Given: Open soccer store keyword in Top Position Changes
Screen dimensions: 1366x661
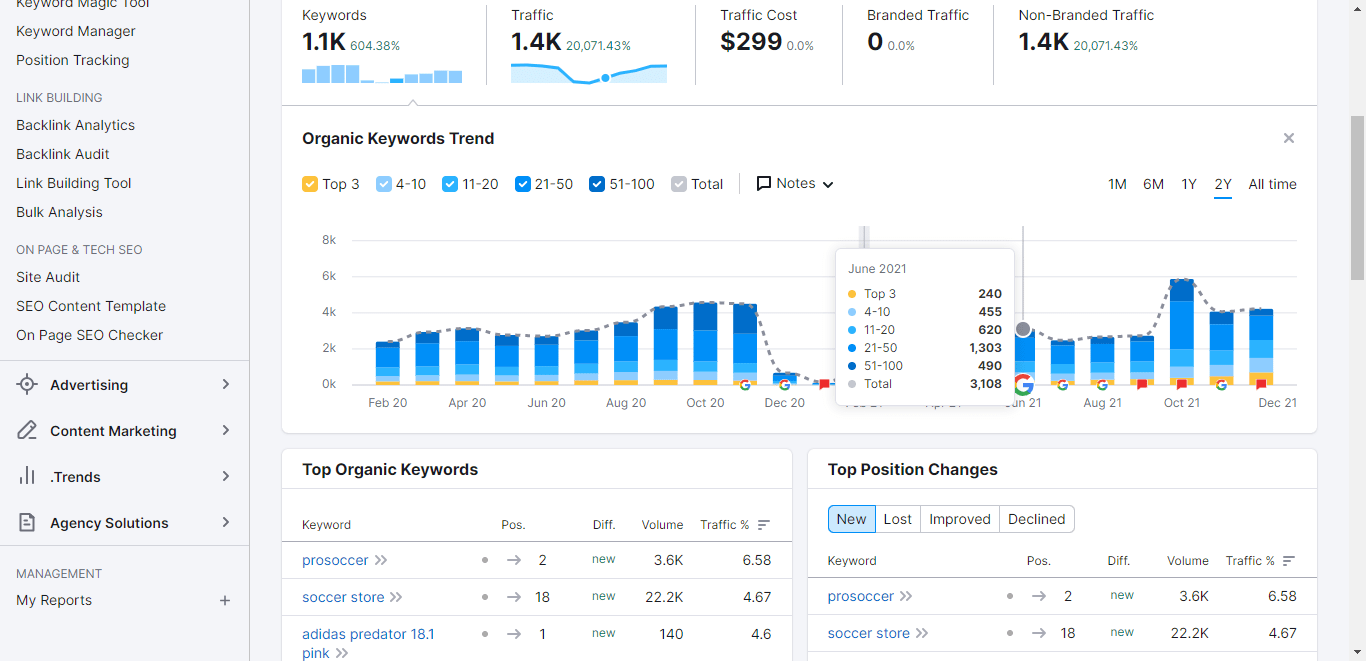Looking at the screenshot, I should click(x=869, y=633).
